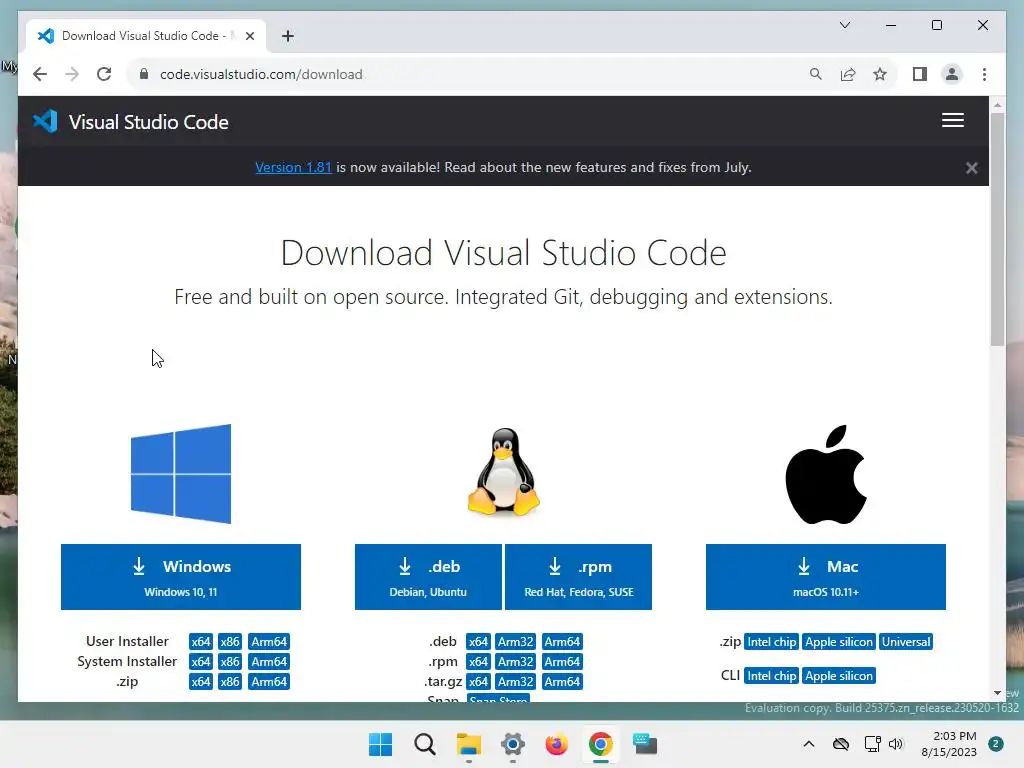Select System Installer x64 download

[200, 662]
